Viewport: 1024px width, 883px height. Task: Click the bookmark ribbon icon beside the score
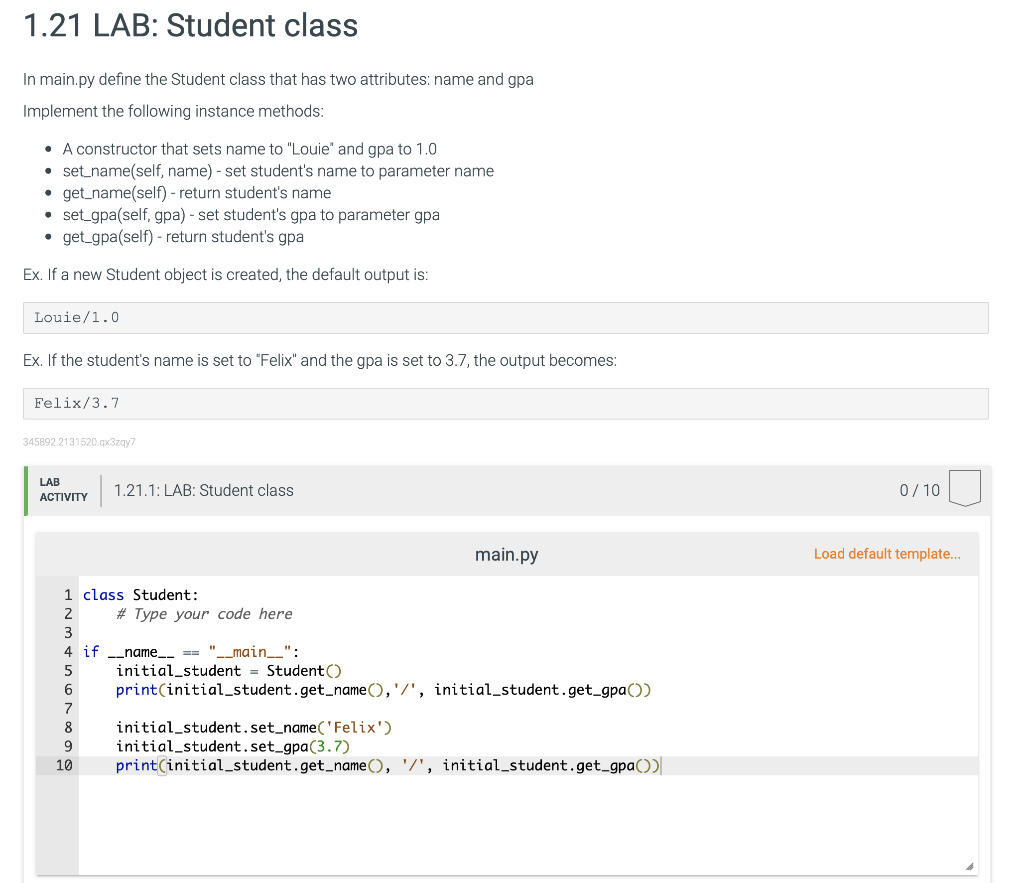[x=964, y=489]
